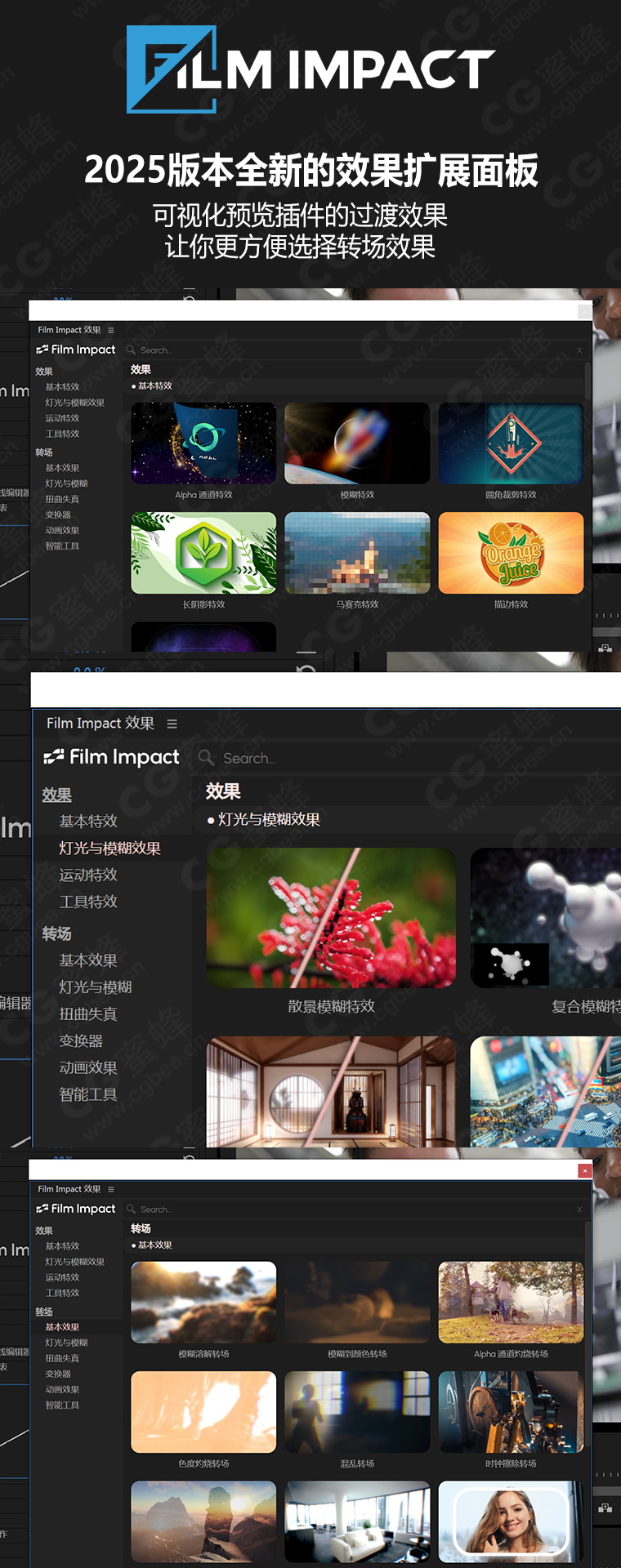This screenshot has height=1568, width=621.
Task: Click the top panel's vertical scrollbar
Action: pos(587,381)
